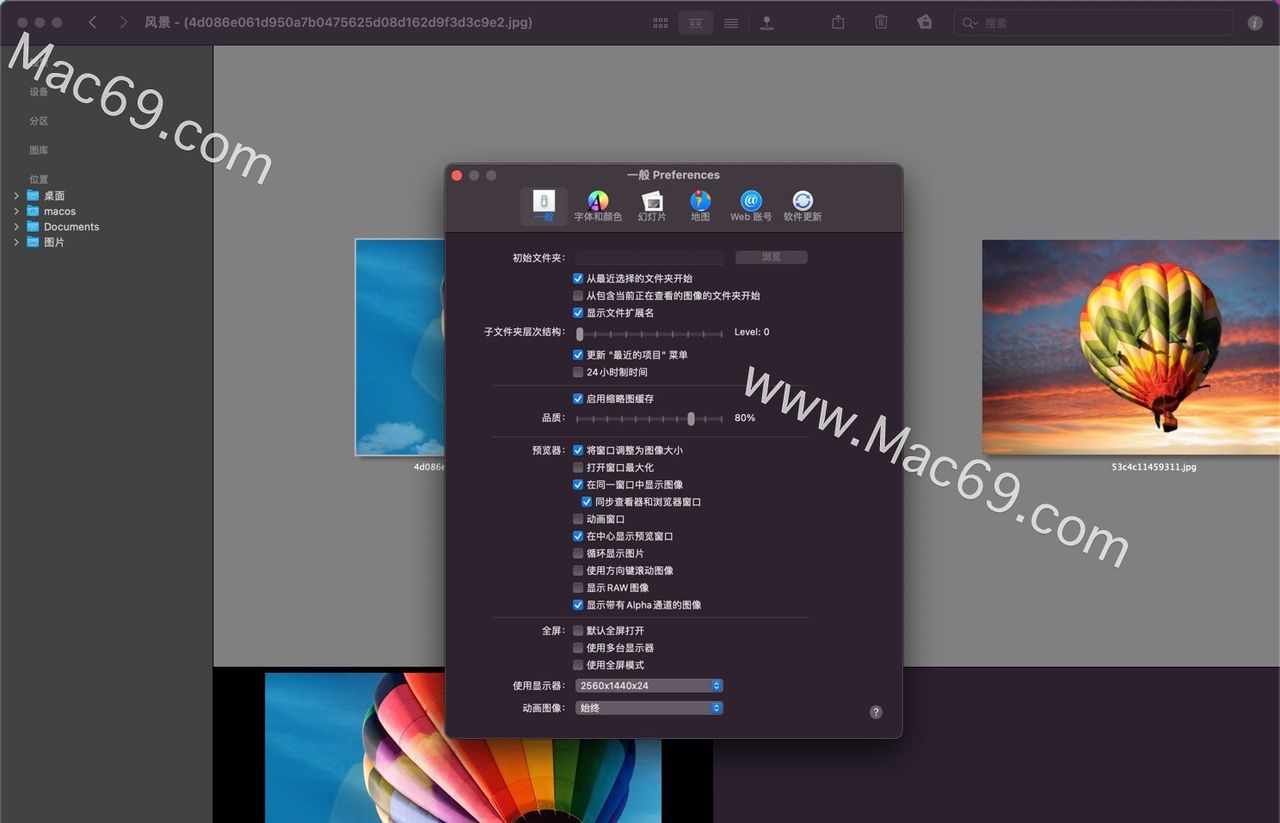This screenshot has height=823, width=1280.
Task: Open search options via the magnifier icon
Action: pyautogui.click(x=969, y=22)
